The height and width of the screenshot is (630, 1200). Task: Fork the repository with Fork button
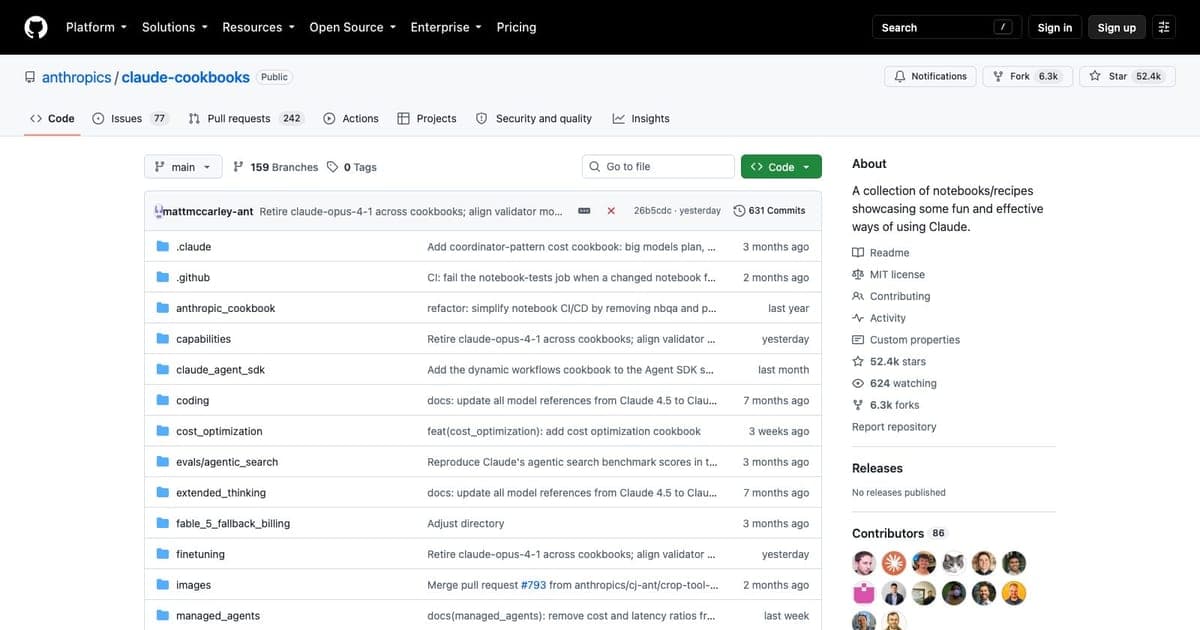(1027, 76)
